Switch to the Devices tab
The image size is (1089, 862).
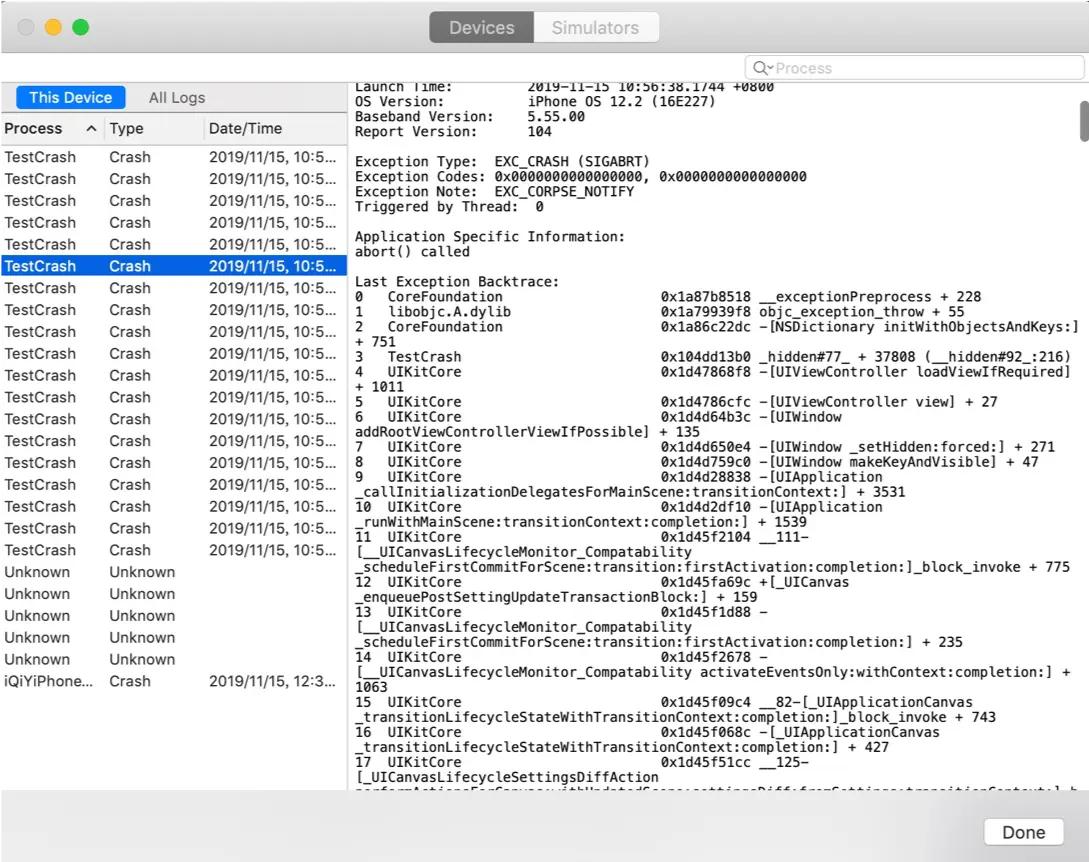tap(481, 28)
